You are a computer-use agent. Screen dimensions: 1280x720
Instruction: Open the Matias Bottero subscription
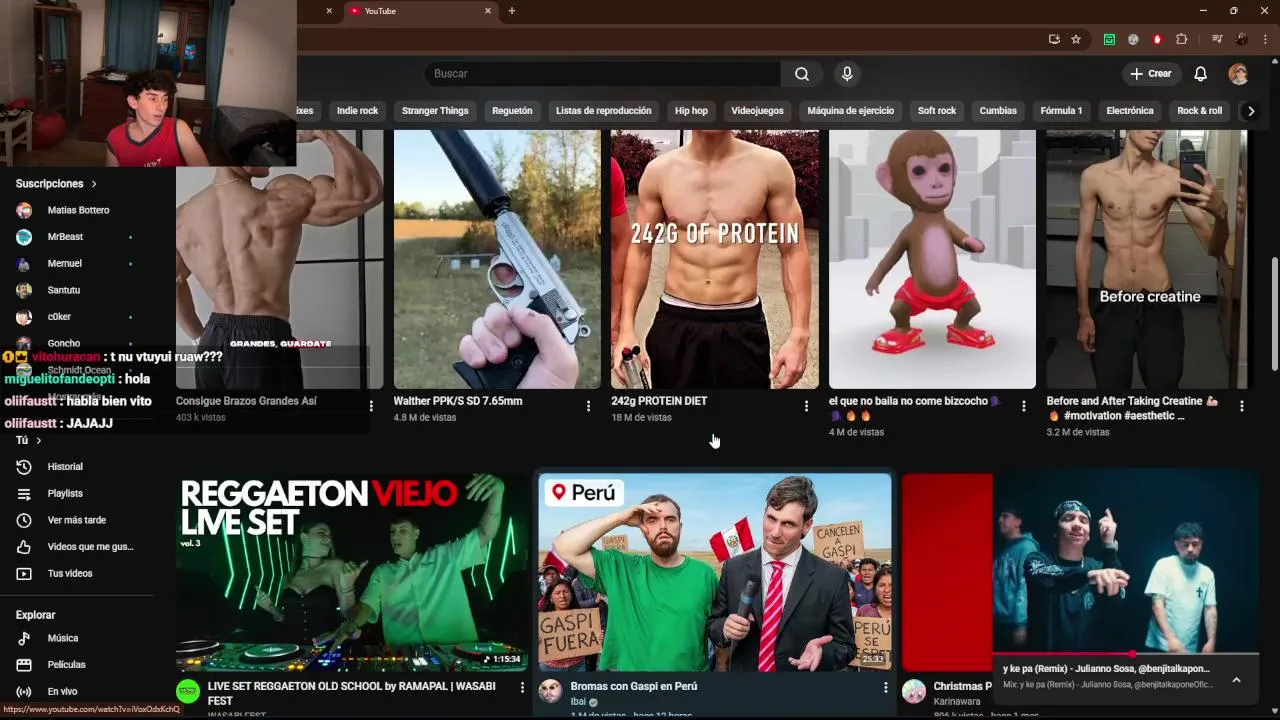pyautogui.click(x=77, y=210)
